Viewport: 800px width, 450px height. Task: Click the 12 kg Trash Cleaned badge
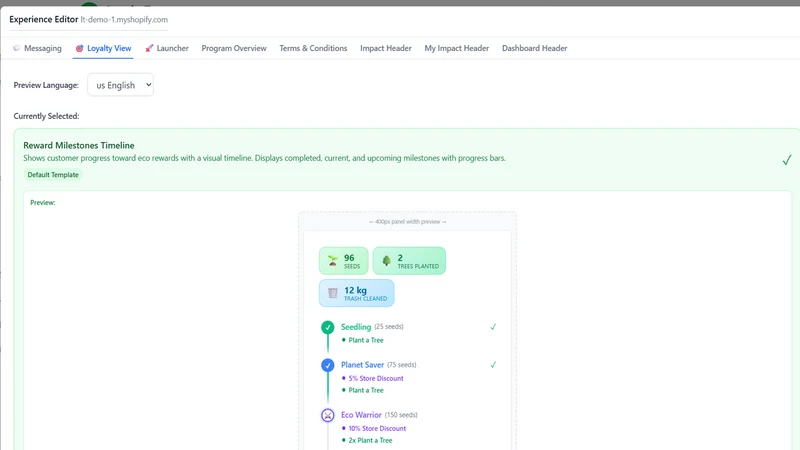coord(357,293)
